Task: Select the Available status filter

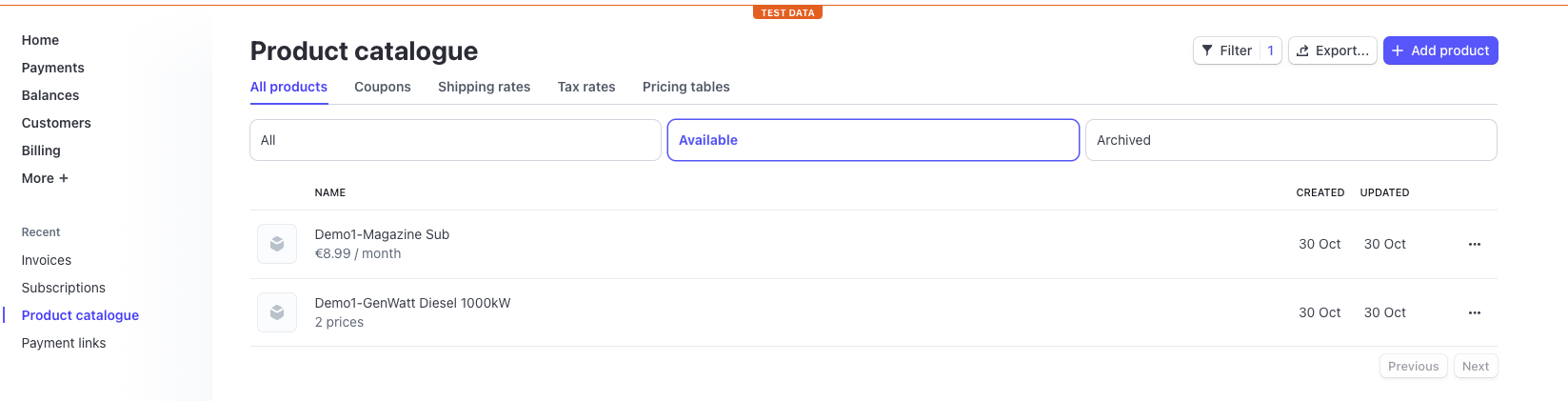Action: tap(872, 140)
